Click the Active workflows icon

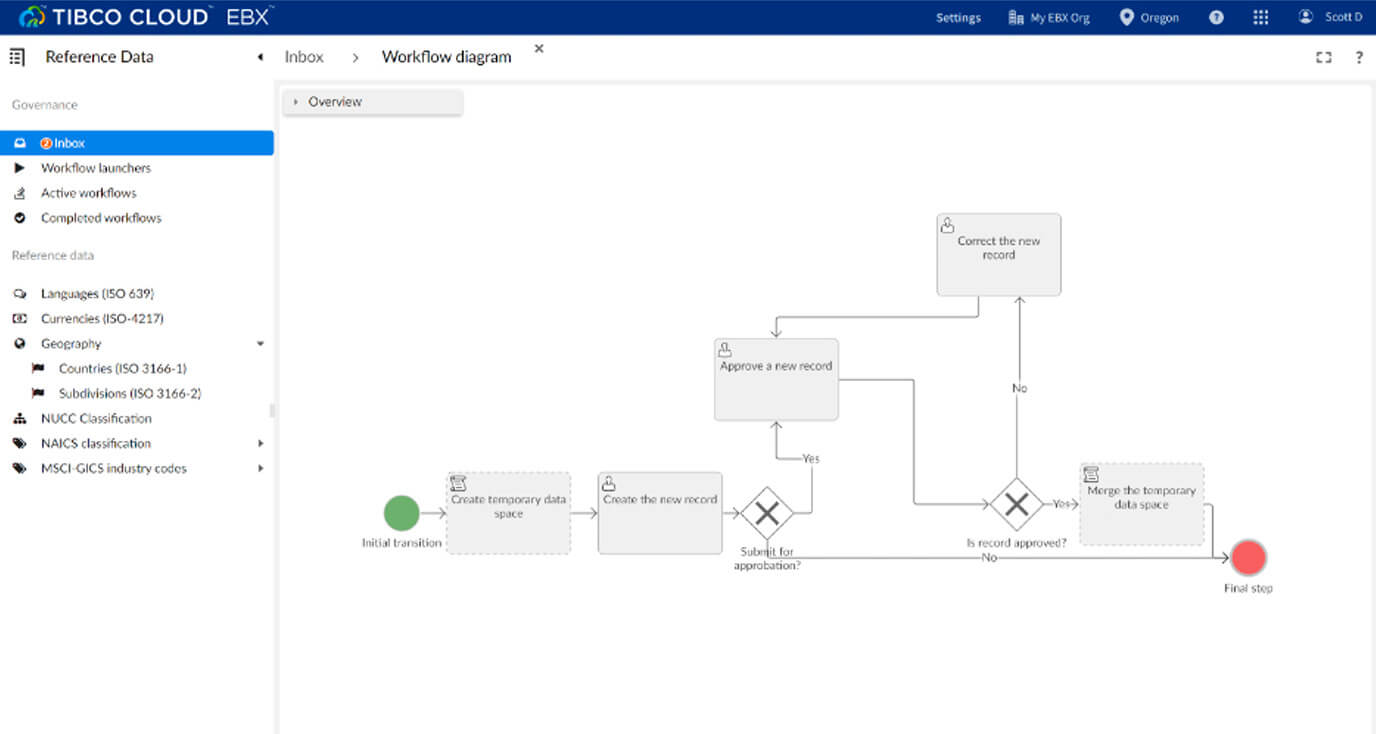pos(20,193)
